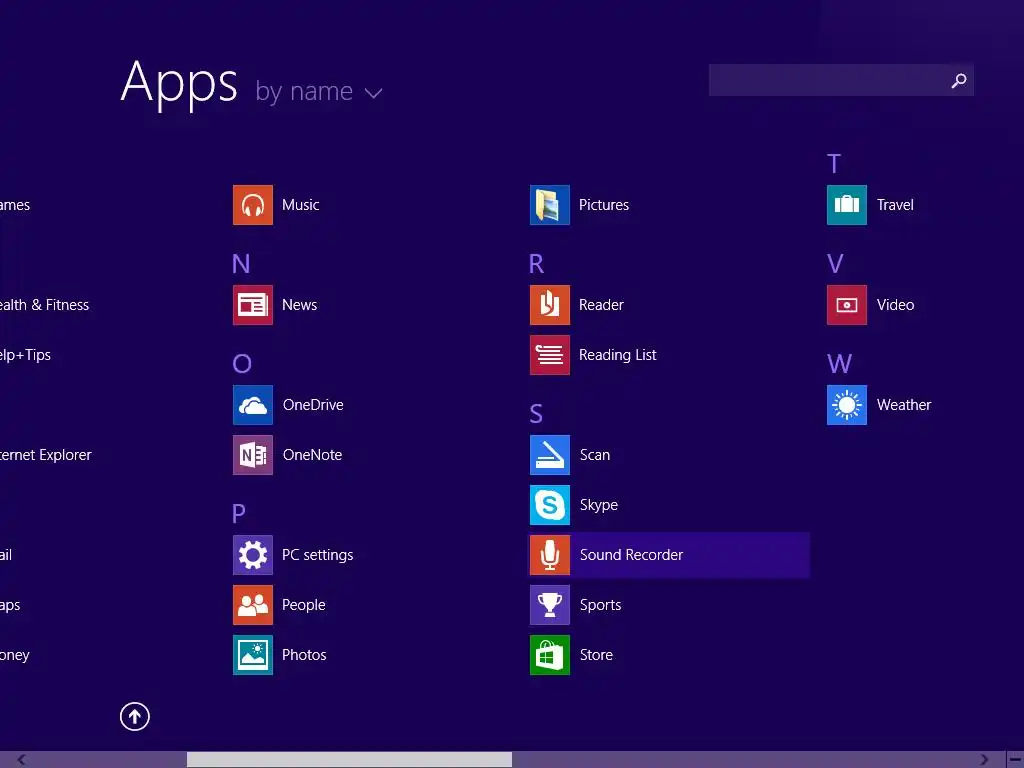Launch News via its red icon
The width and height of the screenshot is (1024, 768).
pyautogui.click(x=253, y=305)
